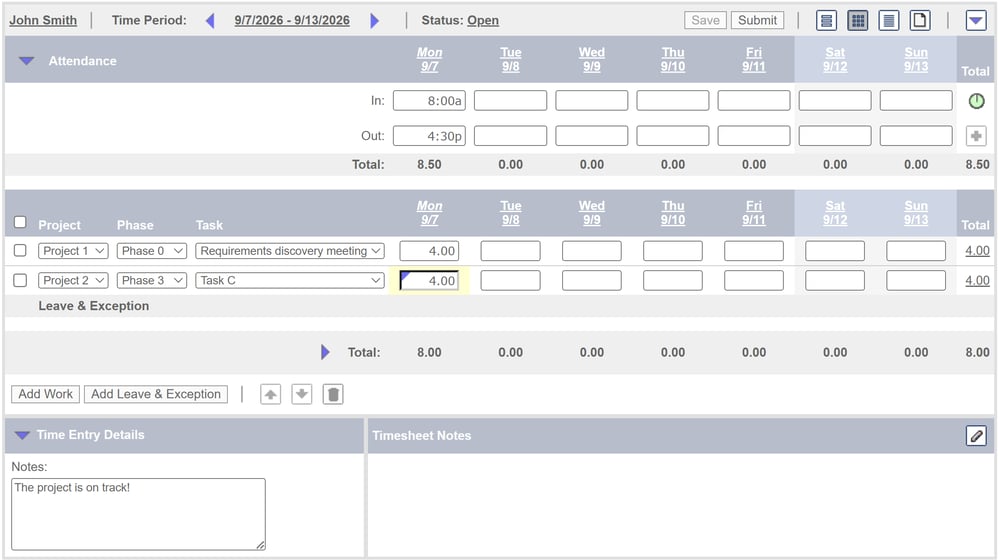The image size is (1000, 560).
Task: Click Project 2 Sunday hours field
Action: pyautogui.click(x=916, y=281)
